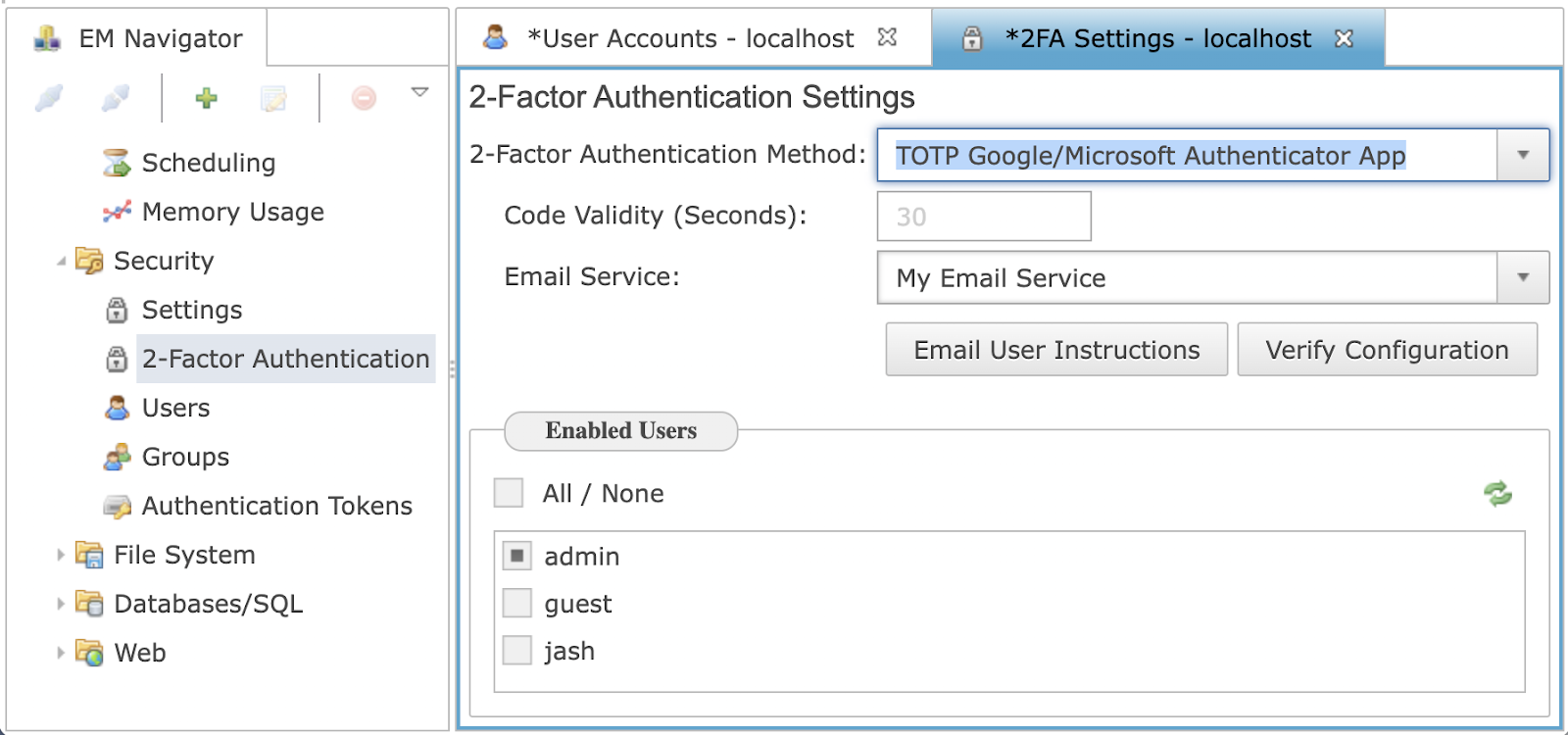The image size is (1568, 735).
Task: Click the Email User Instructions button
Action: (1056, 350)
